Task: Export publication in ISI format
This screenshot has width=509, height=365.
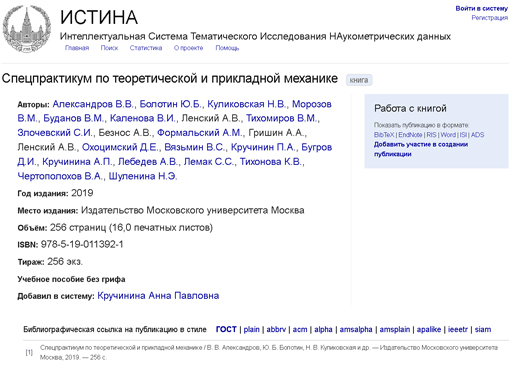Action: click(x=463, y=135)
